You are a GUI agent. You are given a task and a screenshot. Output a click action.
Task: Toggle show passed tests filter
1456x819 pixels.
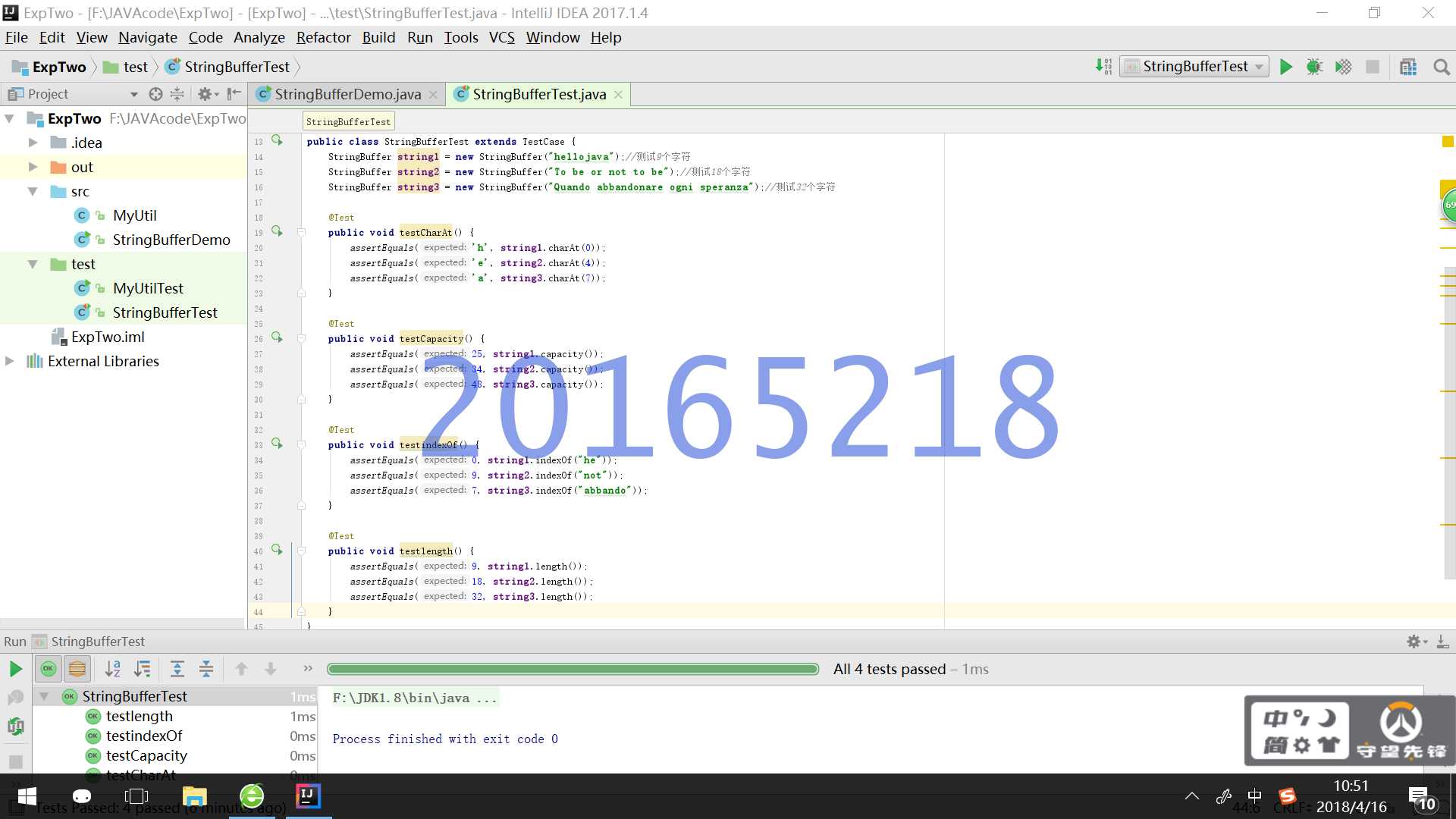(49, 669)
